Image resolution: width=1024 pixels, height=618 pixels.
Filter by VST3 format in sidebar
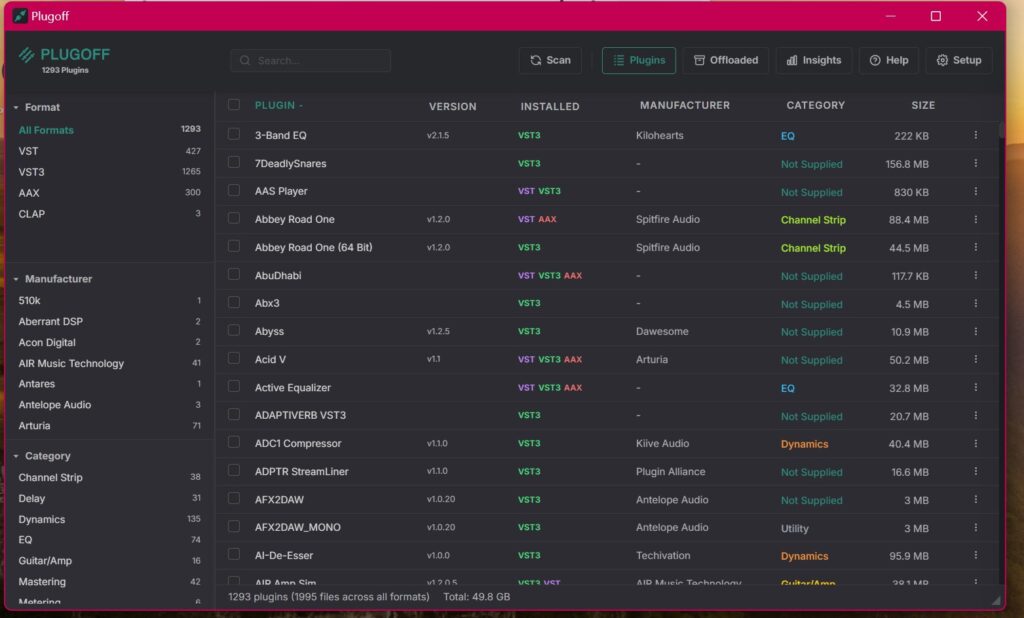32,172
